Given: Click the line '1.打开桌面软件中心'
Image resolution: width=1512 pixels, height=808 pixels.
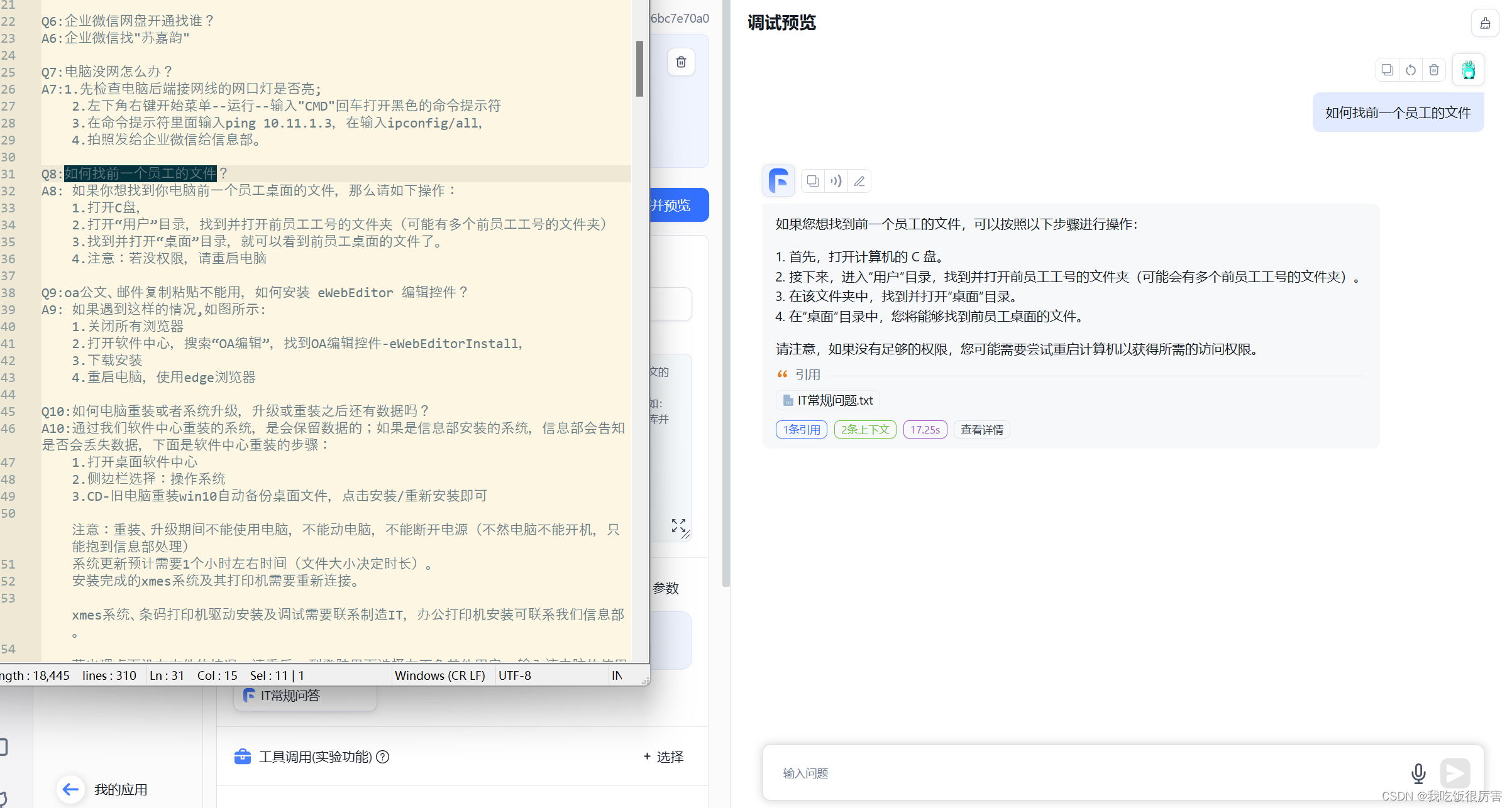Looking at the screenshot, I should click(x=135, y=462).
